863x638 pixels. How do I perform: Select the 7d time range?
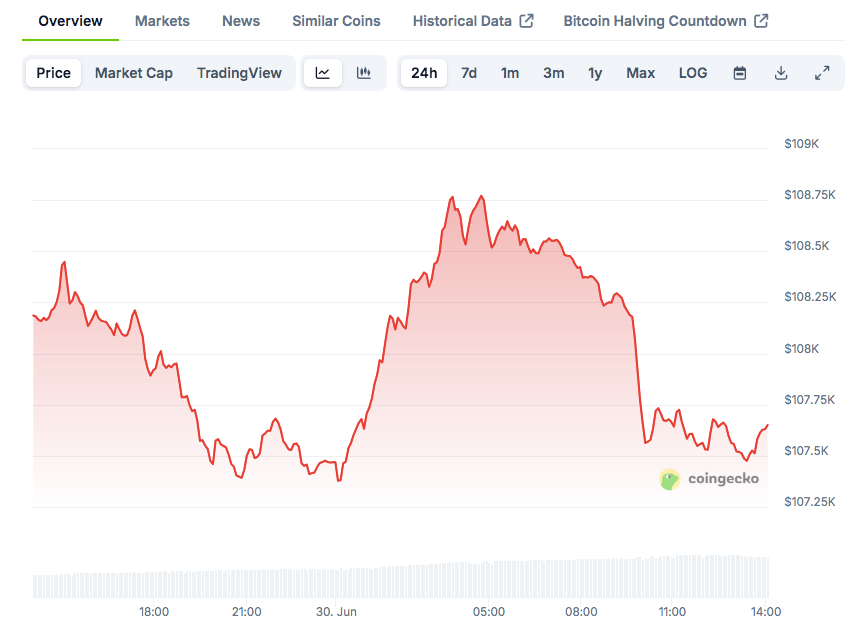[469, 73]
